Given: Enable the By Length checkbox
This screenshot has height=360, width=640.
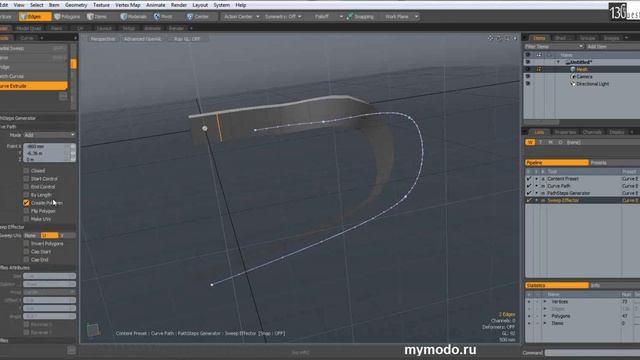Looking at the screenshot, I should point(26,195).
